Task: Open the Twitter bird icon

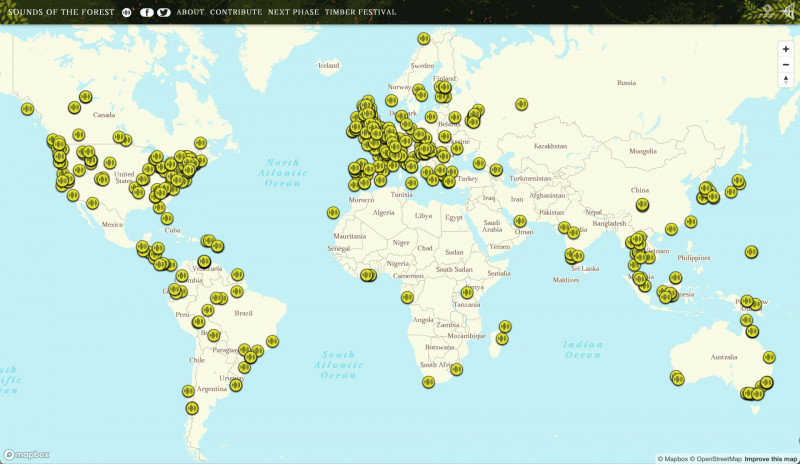Action: click(164, 12)
